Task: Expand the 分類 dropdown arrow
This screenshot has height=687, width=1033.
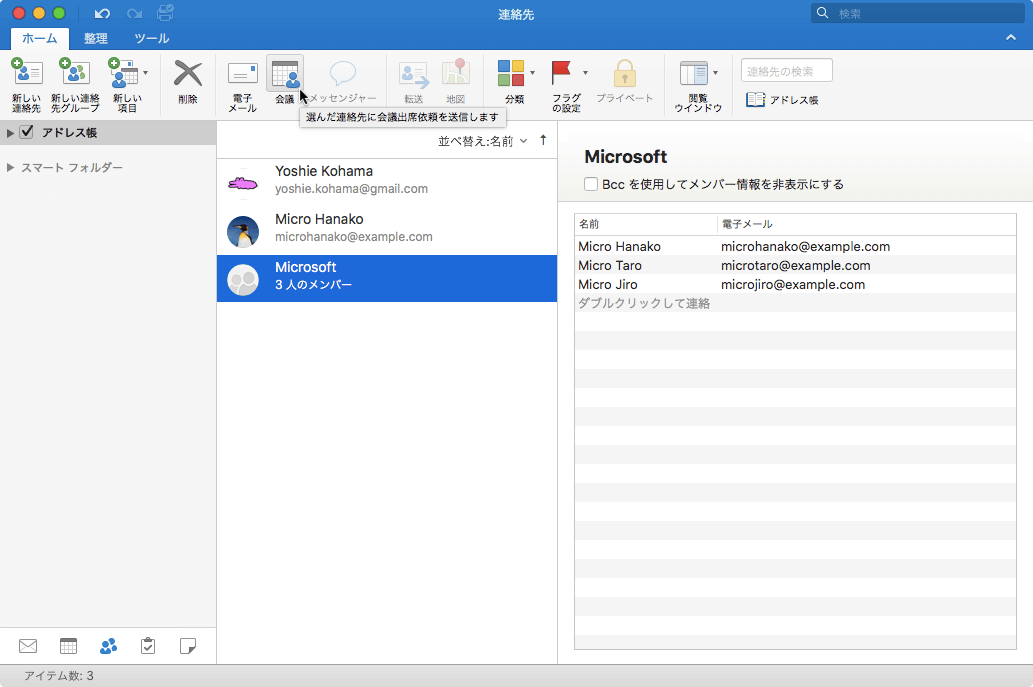Action: click(x=532, y=73)
